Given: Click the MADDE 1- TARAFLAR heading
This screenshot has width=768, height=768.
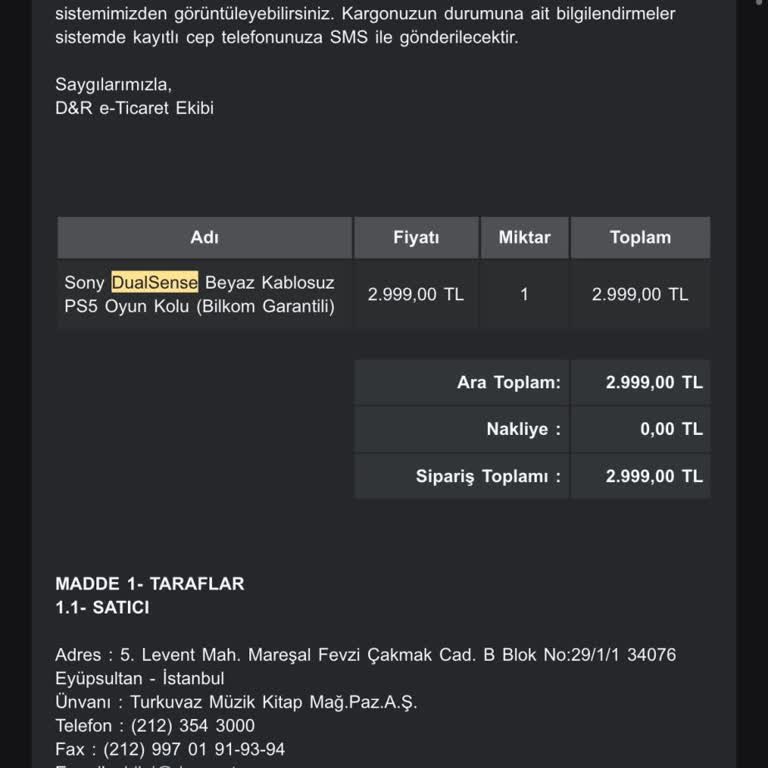Looking at the screenshot, I should click(x=150, y=583).
